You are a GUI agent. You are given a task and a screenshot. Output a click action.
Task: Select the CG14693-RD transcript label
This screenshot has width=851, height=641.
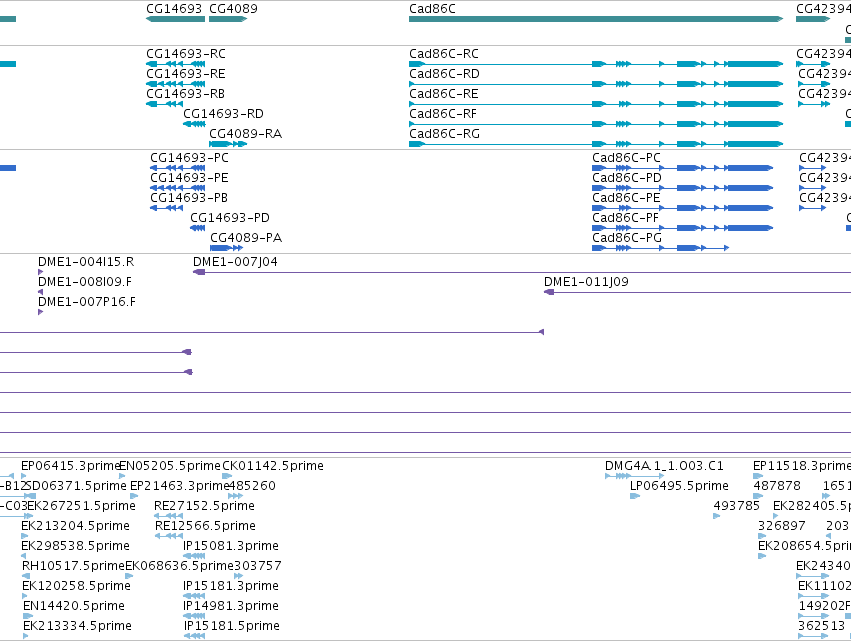coord(224,114)
